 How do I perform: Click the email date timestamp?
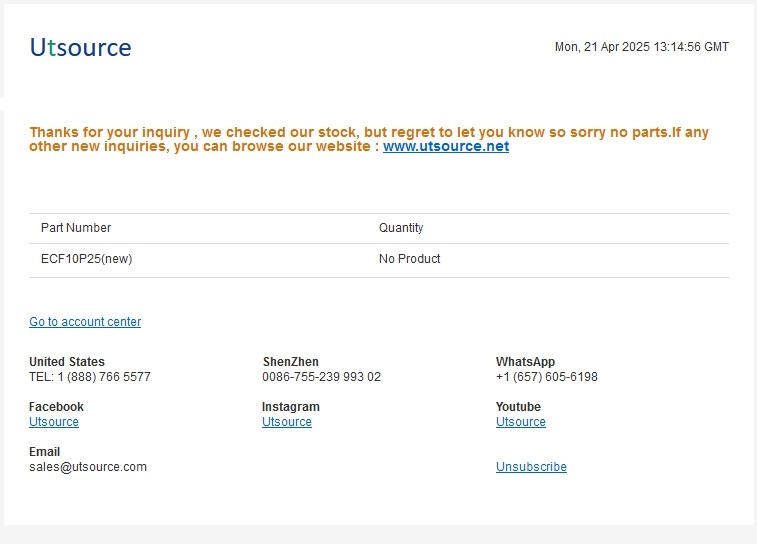click(642, 47)
